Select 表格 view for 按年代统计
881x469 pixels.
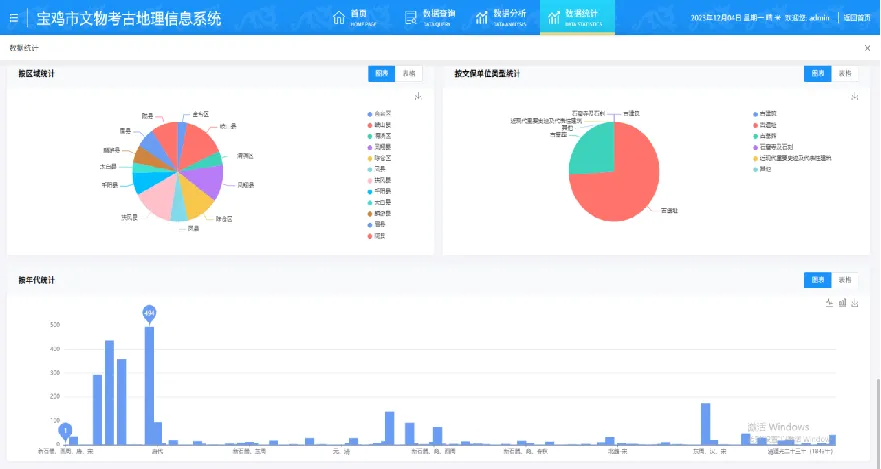pos(846,280)
